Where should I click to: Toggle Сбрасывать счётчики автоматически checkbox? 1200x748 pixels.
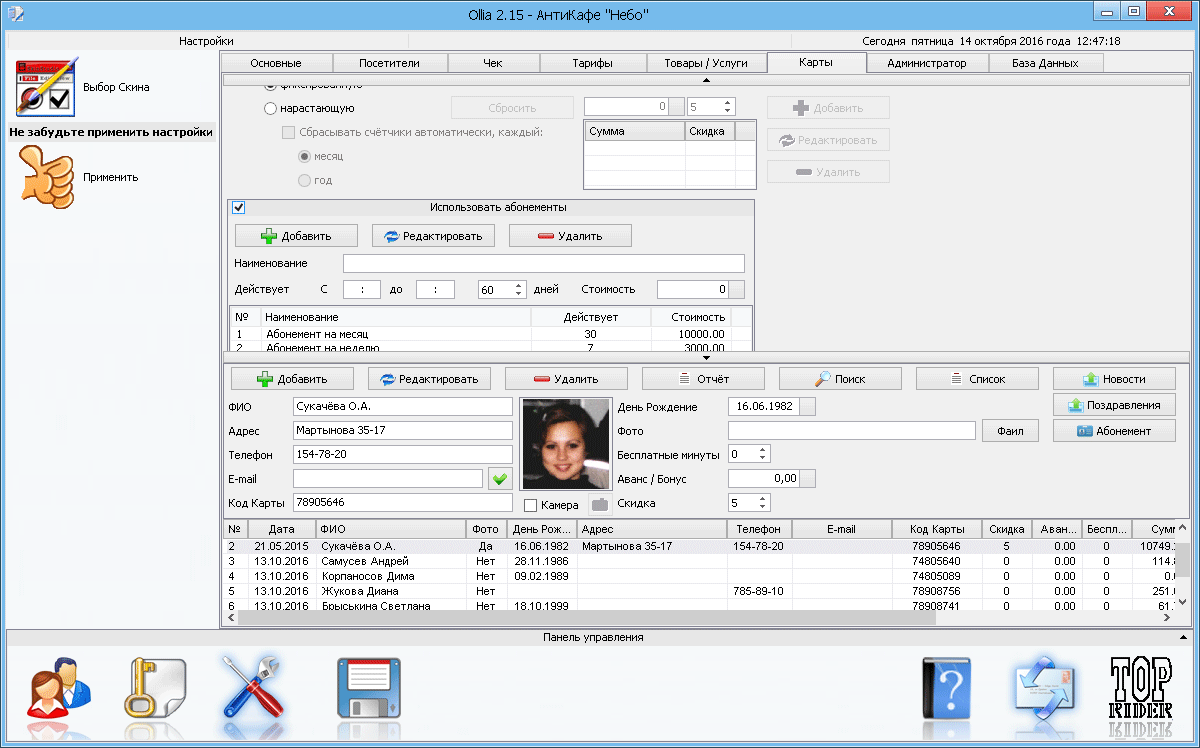[289, 133]
